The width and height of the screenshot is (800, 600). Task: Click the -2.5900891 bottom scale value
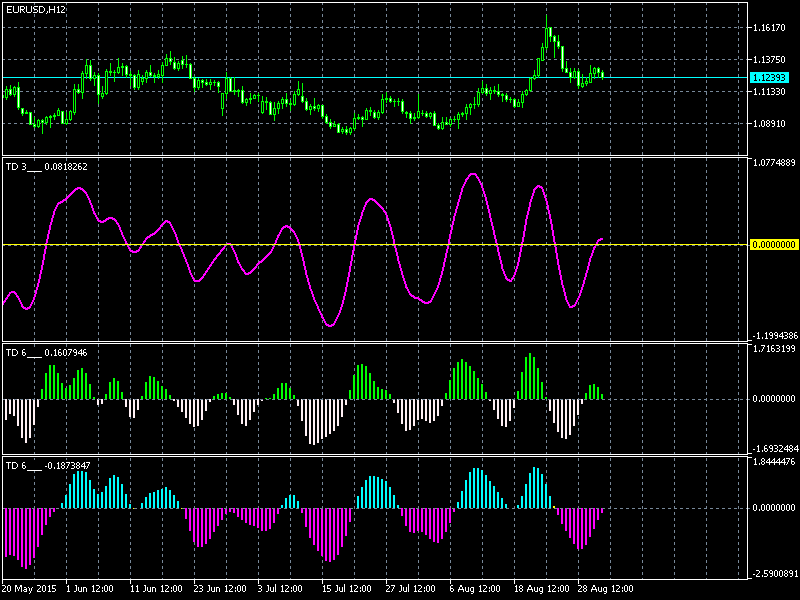click(773, 573)
